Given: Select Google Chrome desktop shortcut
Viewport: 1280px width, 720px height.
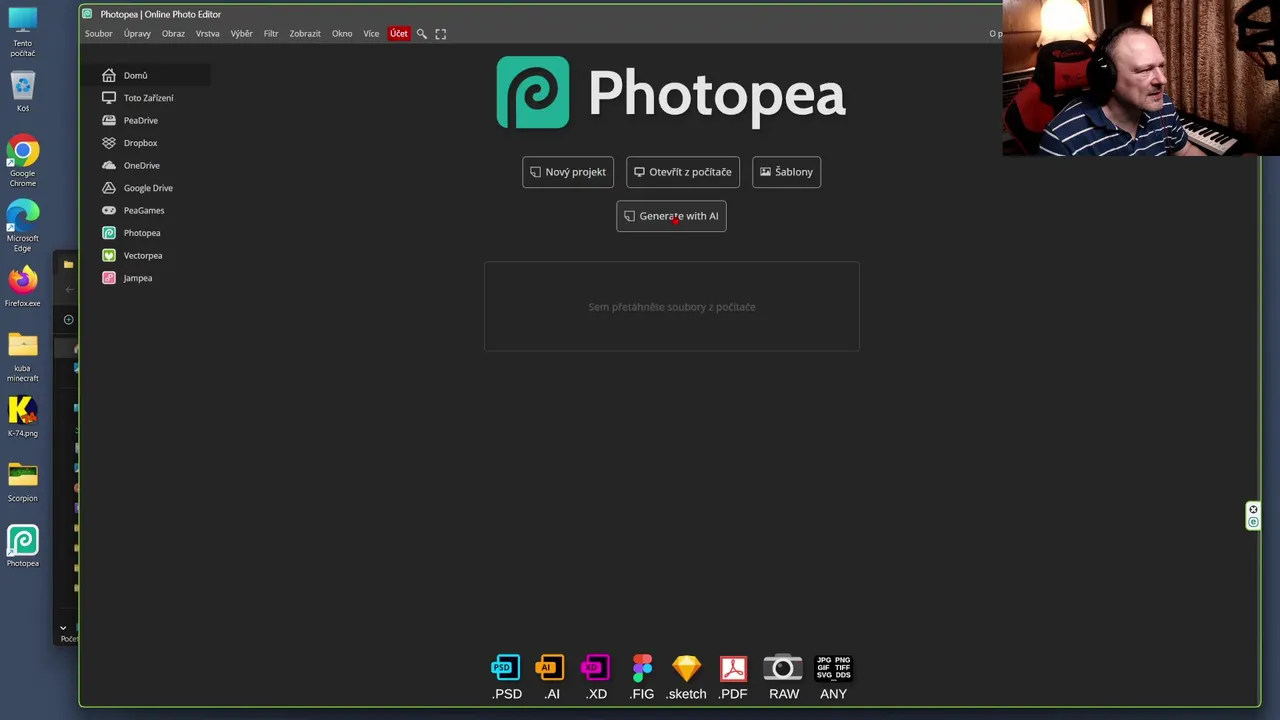Looking at the screenshot, I should 23,162.
